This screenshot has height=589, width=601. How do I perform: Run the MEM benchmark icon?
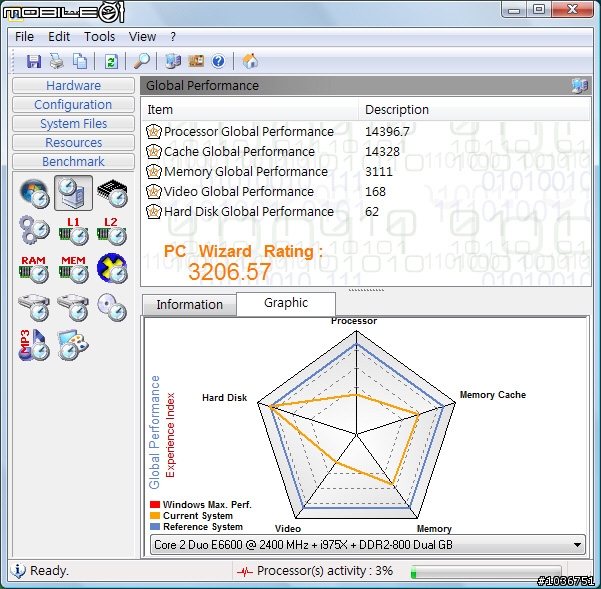pos(73,269)
